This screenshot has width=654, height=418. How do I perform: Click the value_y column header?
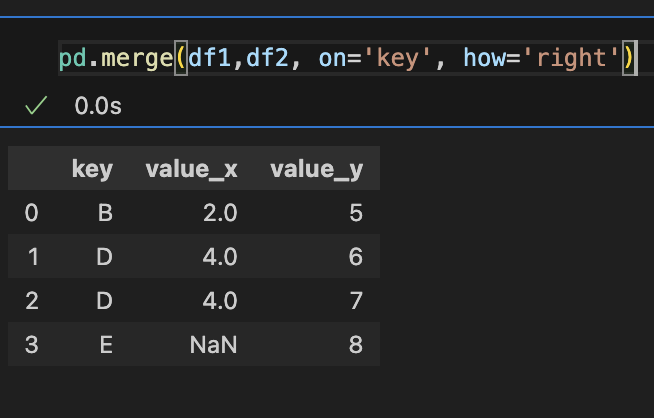coord(317,169)
